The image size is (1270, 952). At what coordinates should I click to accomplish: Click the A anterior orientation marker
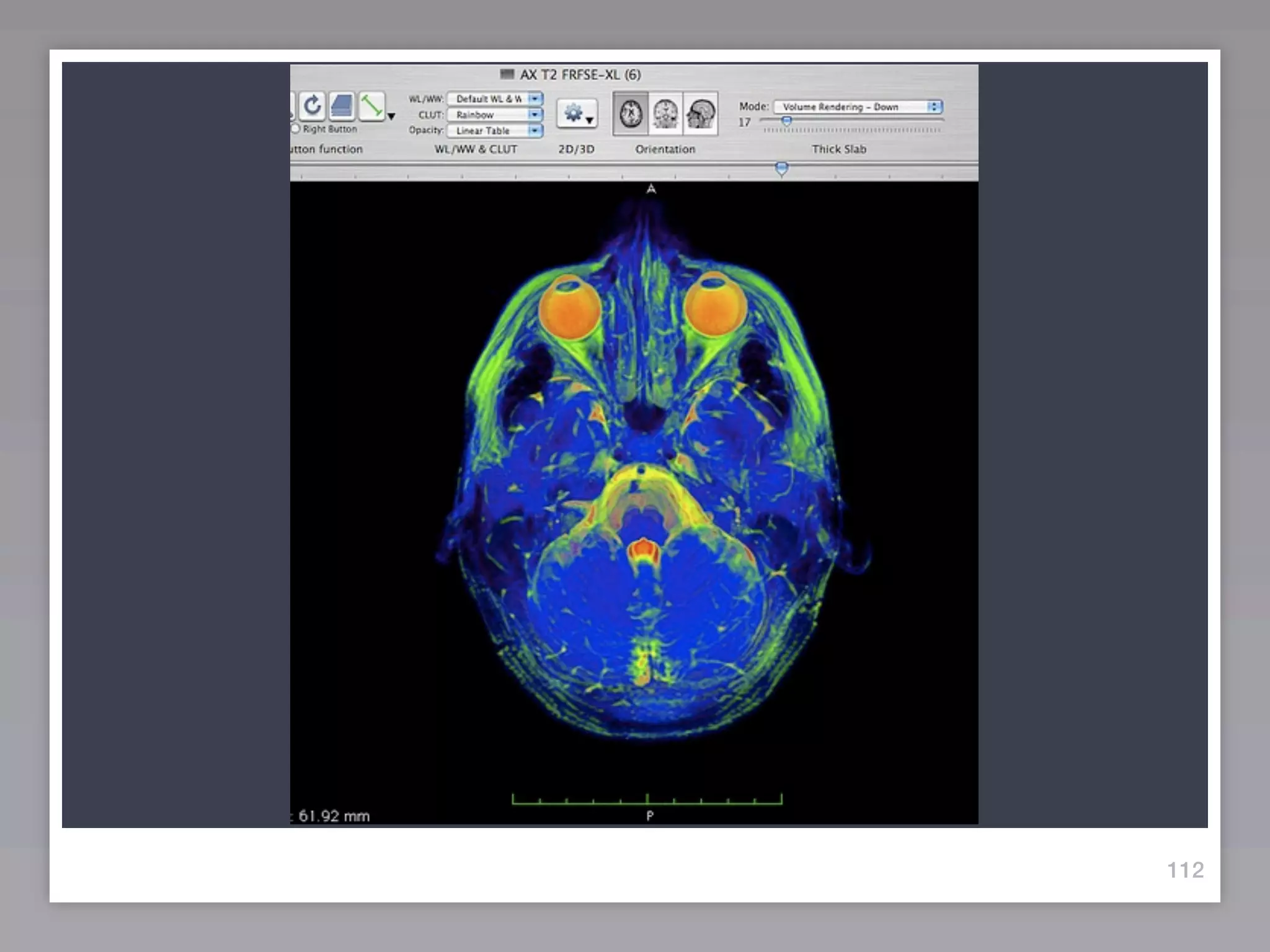pos(651,189)
